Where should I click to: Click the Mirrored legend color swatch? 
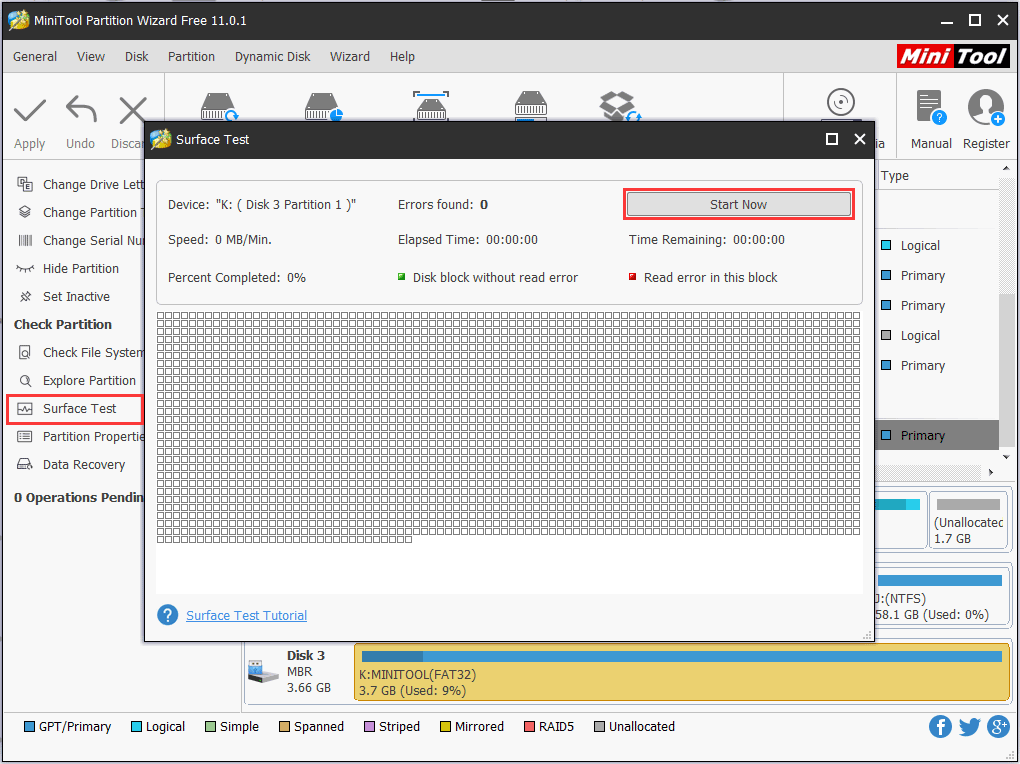point(445,726)
